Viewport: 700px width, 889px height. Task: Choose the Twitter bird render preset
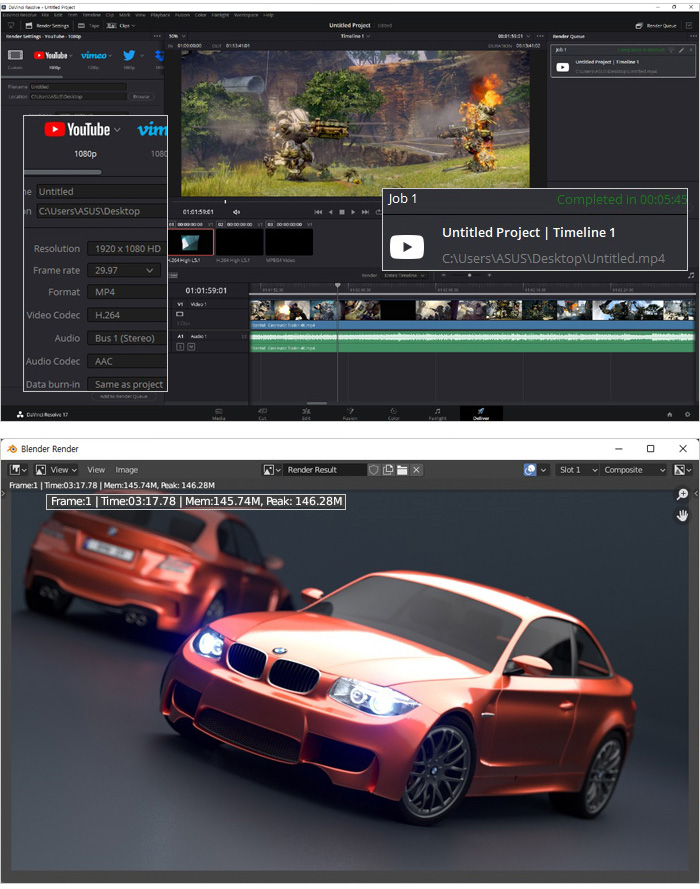tap(129, 56)
